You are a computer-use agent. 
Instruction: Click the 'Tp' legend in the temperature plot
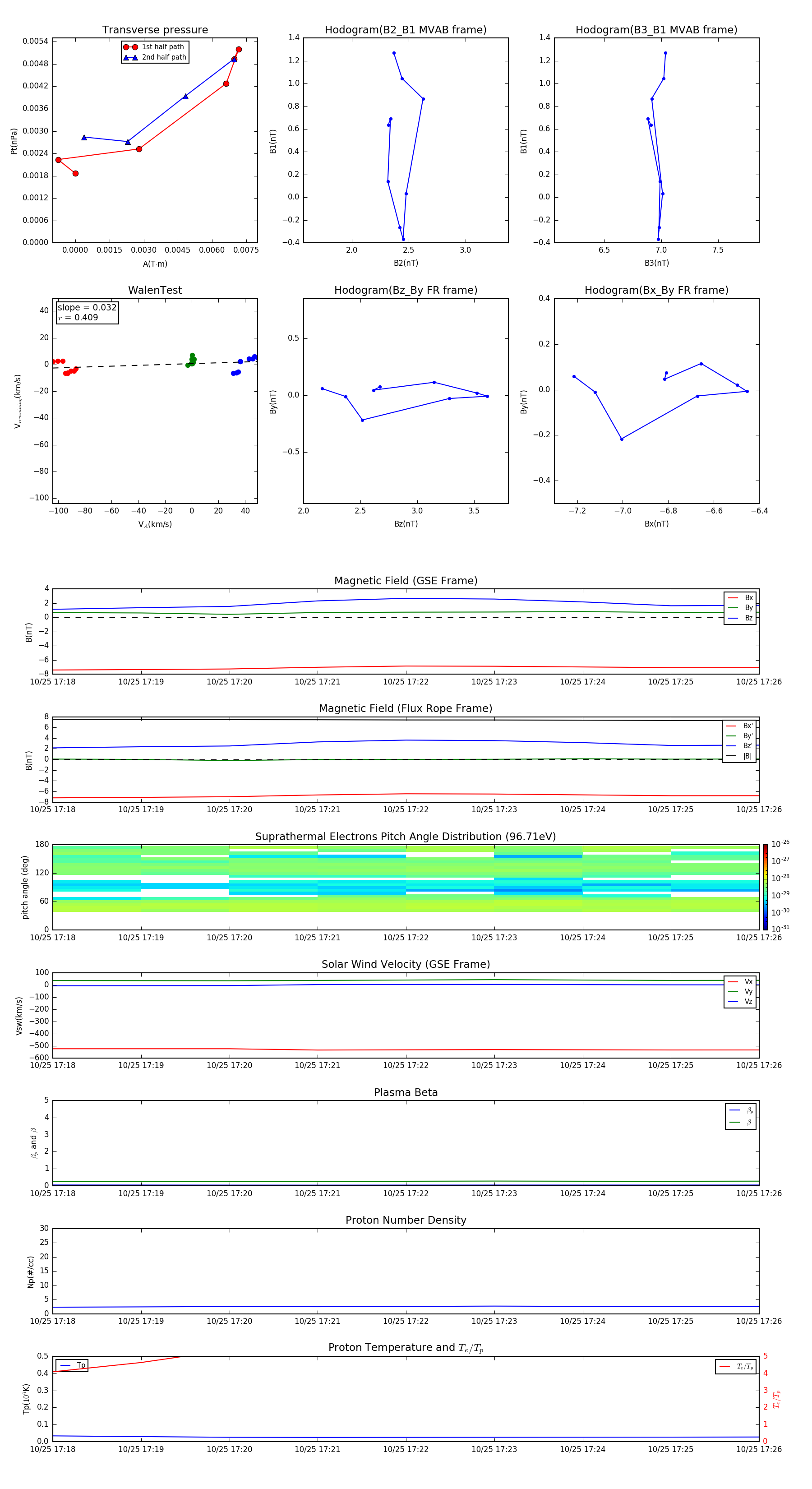pyautogui.click(x=72, y=1365)
